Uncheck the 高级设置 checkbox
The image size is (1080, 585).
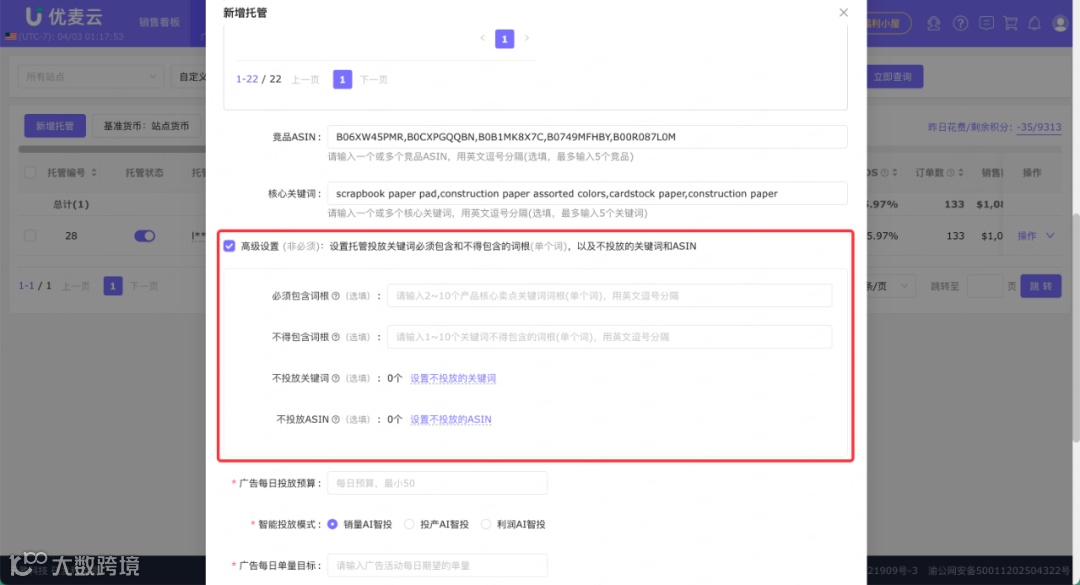230,245
